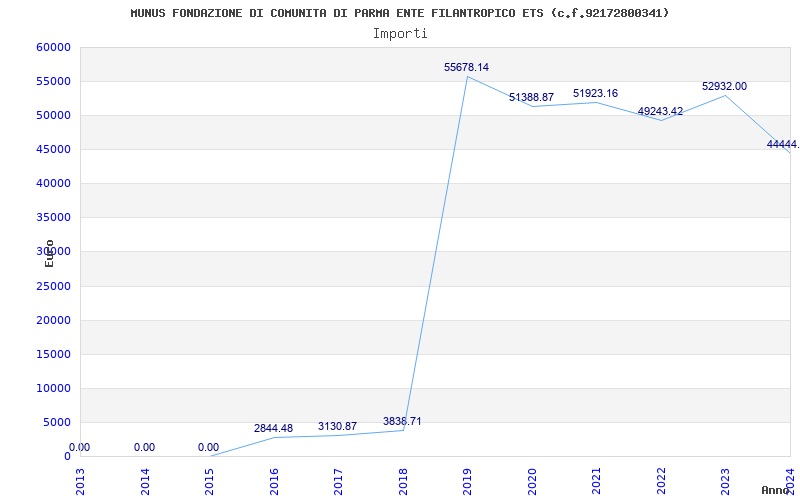Image resolution: width=800 pixels, height=500 pixels.
Task: Click x-axis year 2015
Action: (x=209, y=481)
